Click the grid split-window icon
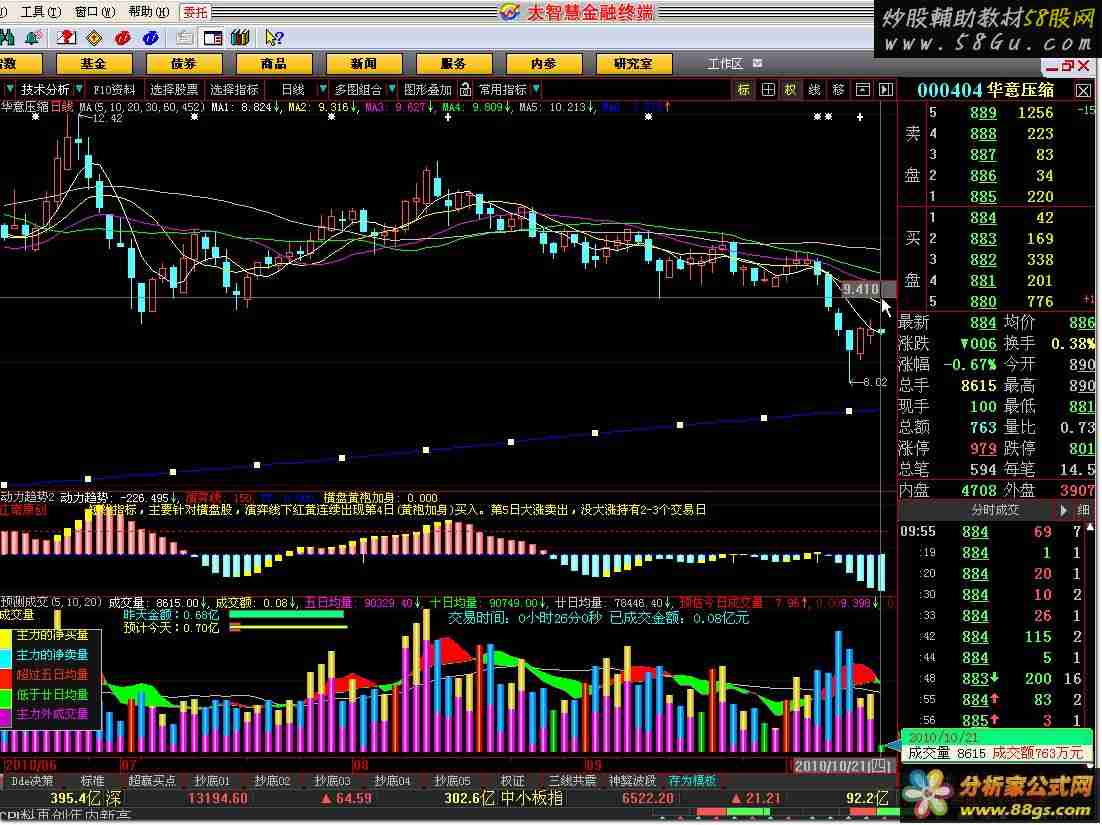The width and height of the screenshot is (1102, 825). [768, 90]
